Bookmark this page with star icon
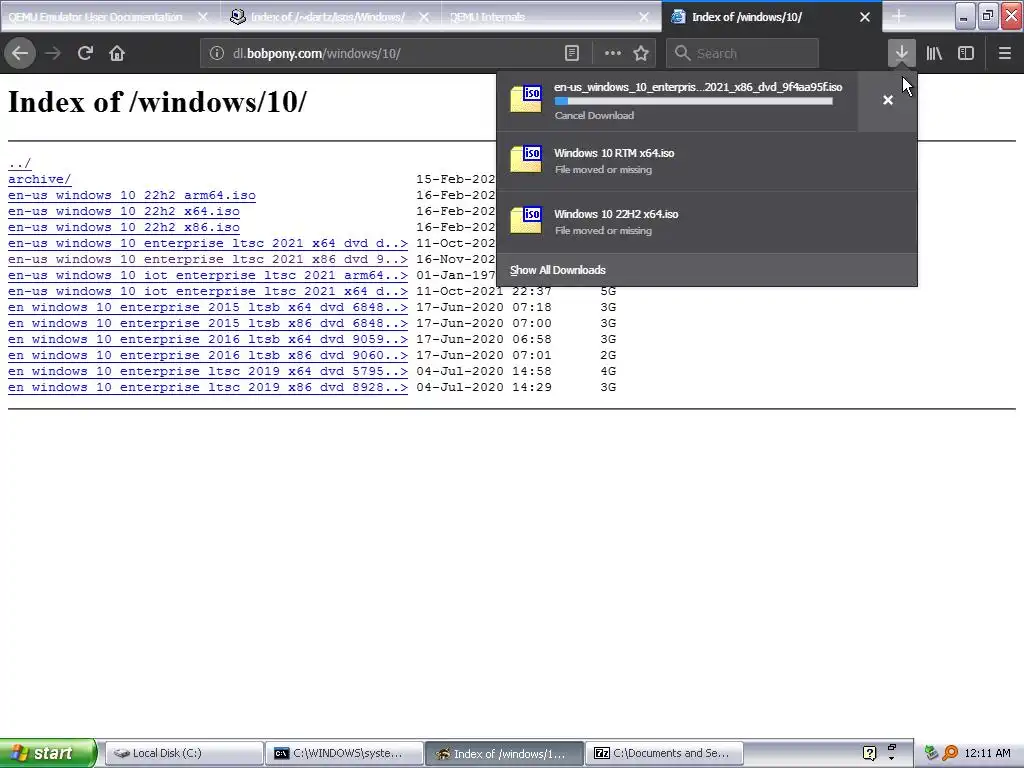Image resolution: width=1024 pixels, height=768 pixels. pos(641,54)
